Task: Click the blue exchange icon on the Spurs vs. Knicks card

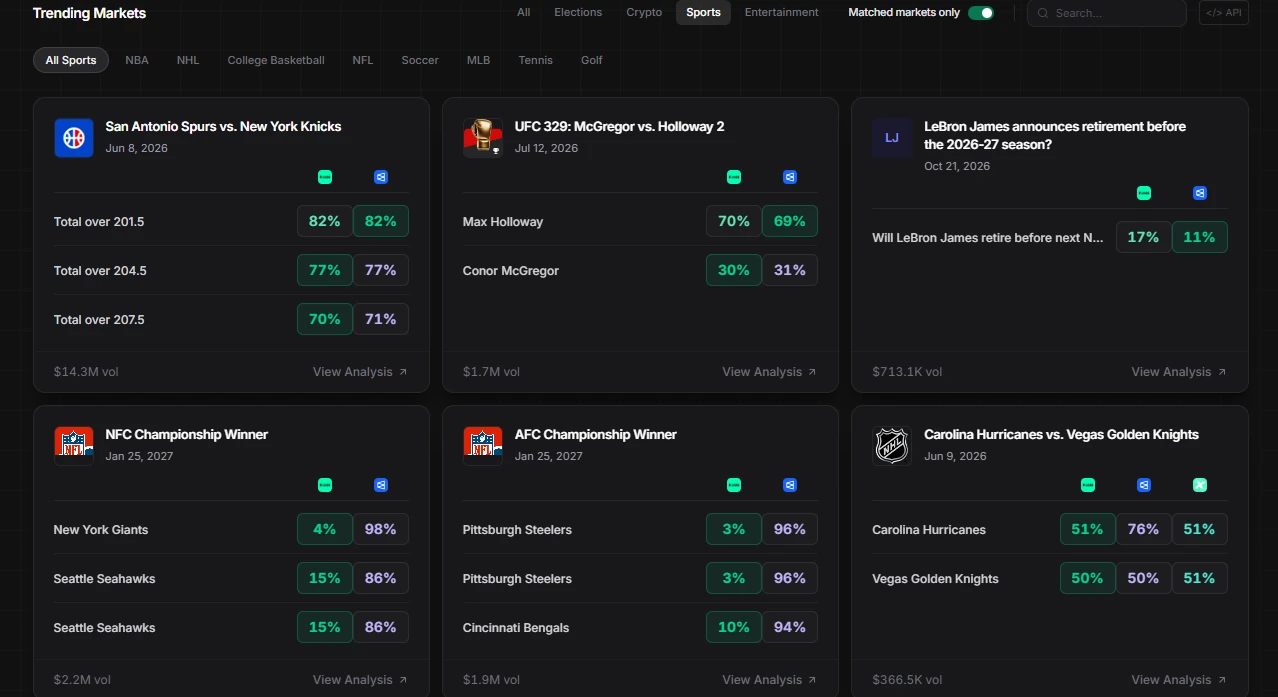Action: point(381,177)
